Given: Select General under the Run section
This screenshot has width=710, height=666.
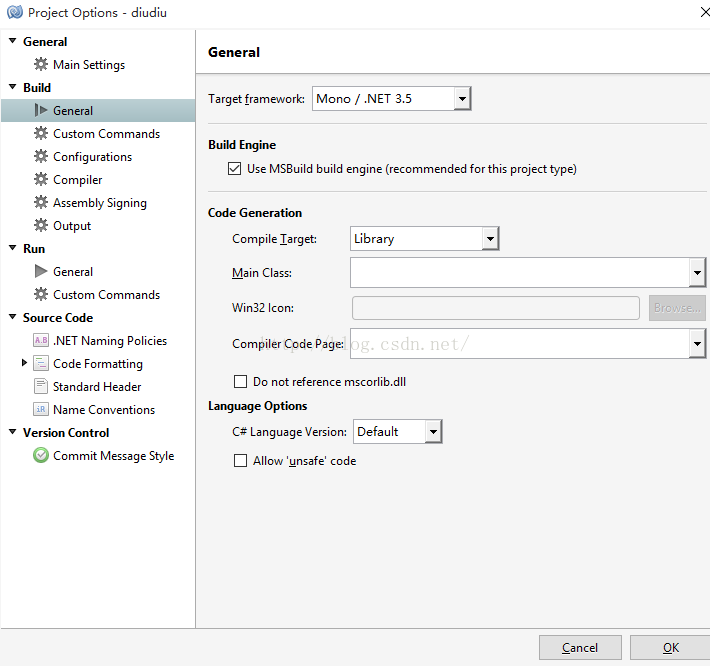Looking at the screenshot, I should [73, 272].
